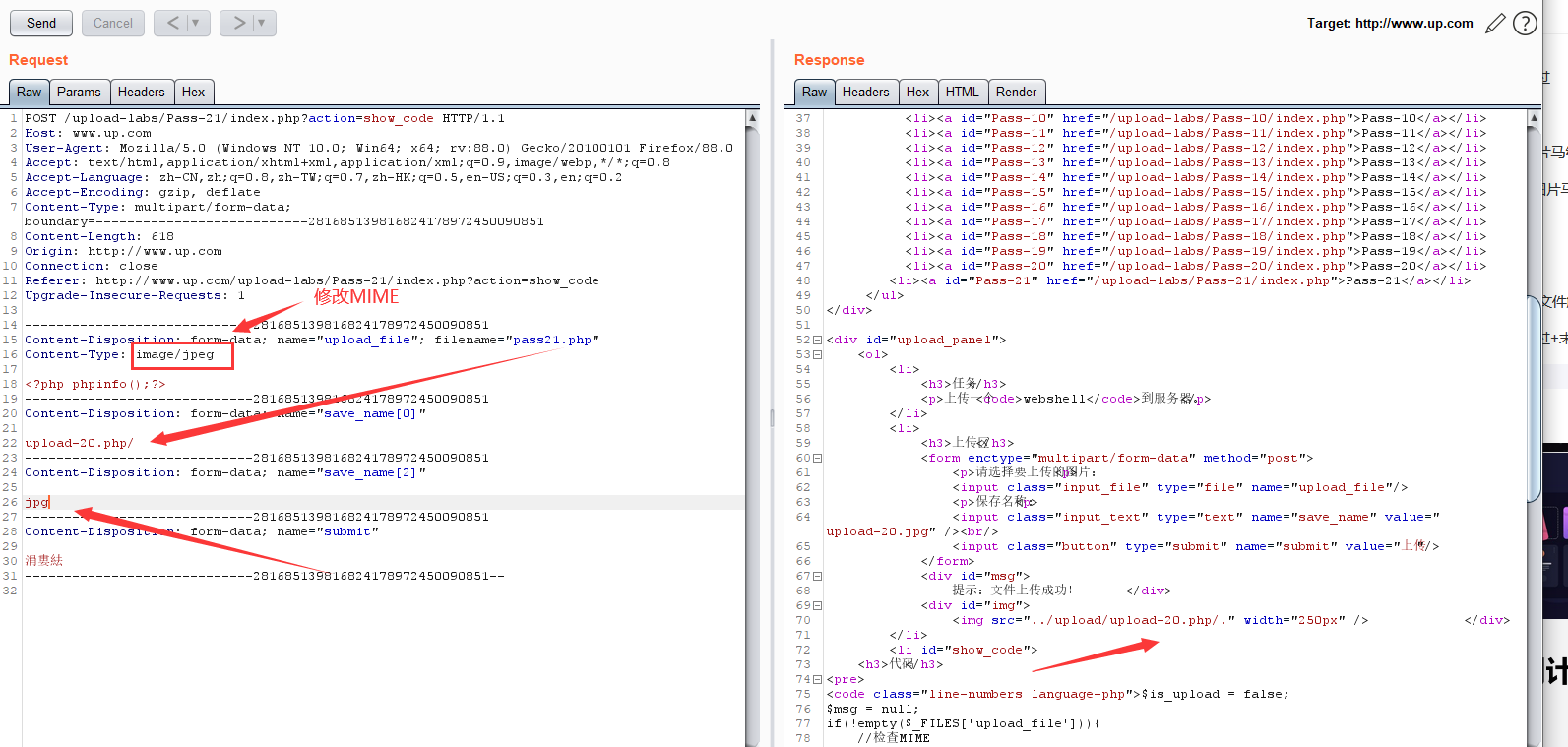
Task: Click the Pass-15 link line in response
Action: 1196,192
